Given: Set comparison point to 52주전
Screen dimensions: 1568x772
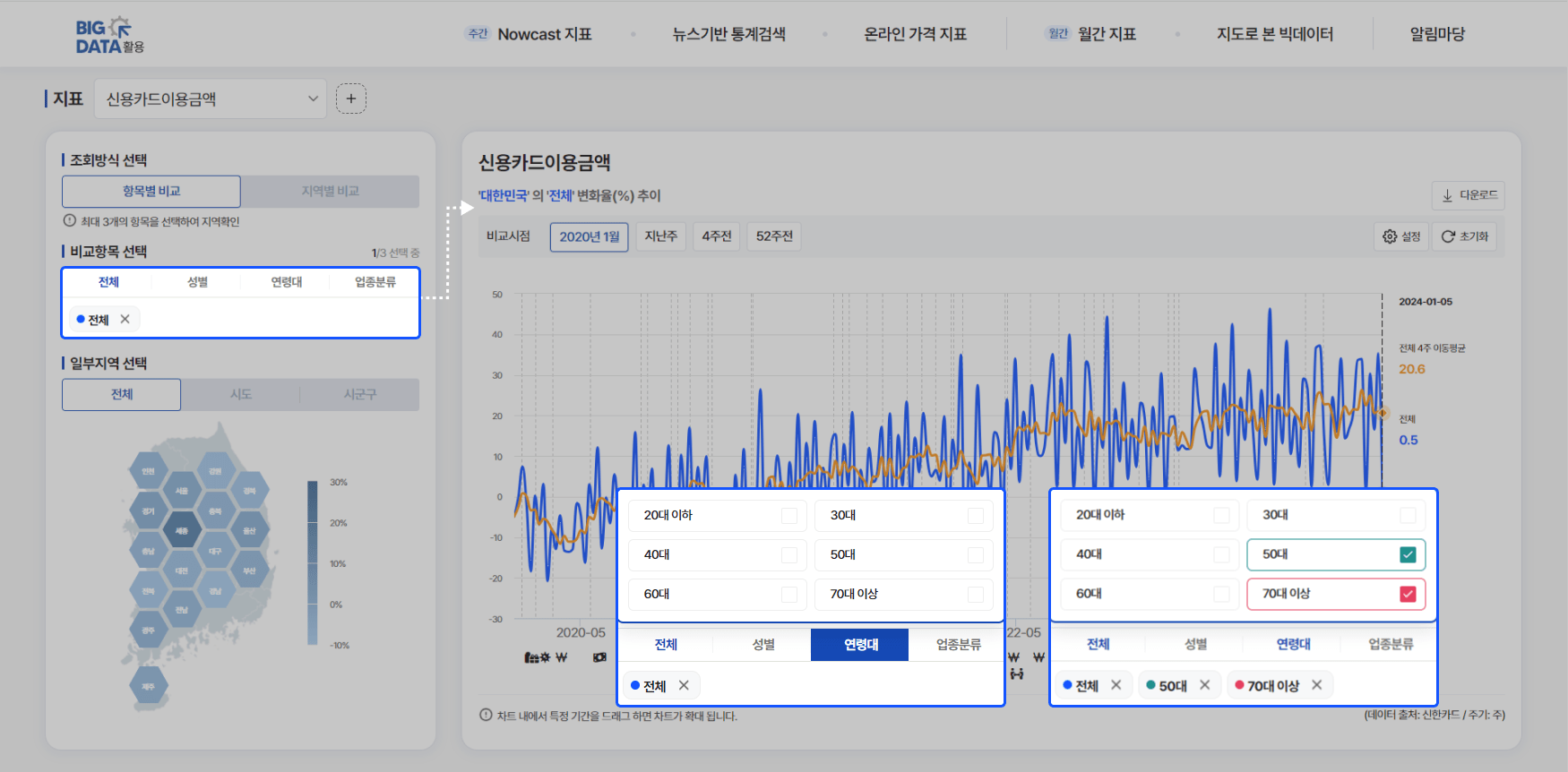Looking at the screenshot, I should [x=774, y=236].
